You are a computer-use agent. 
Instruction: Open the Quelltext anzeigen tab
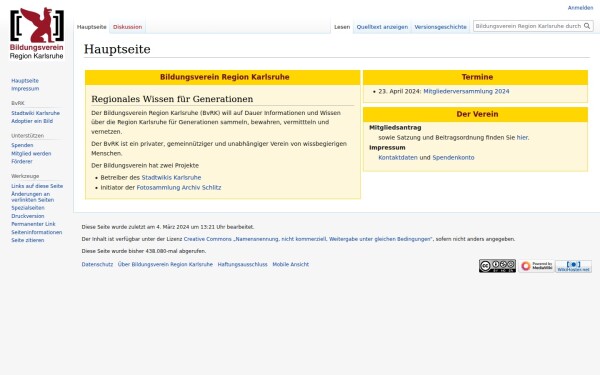point(382,27)
